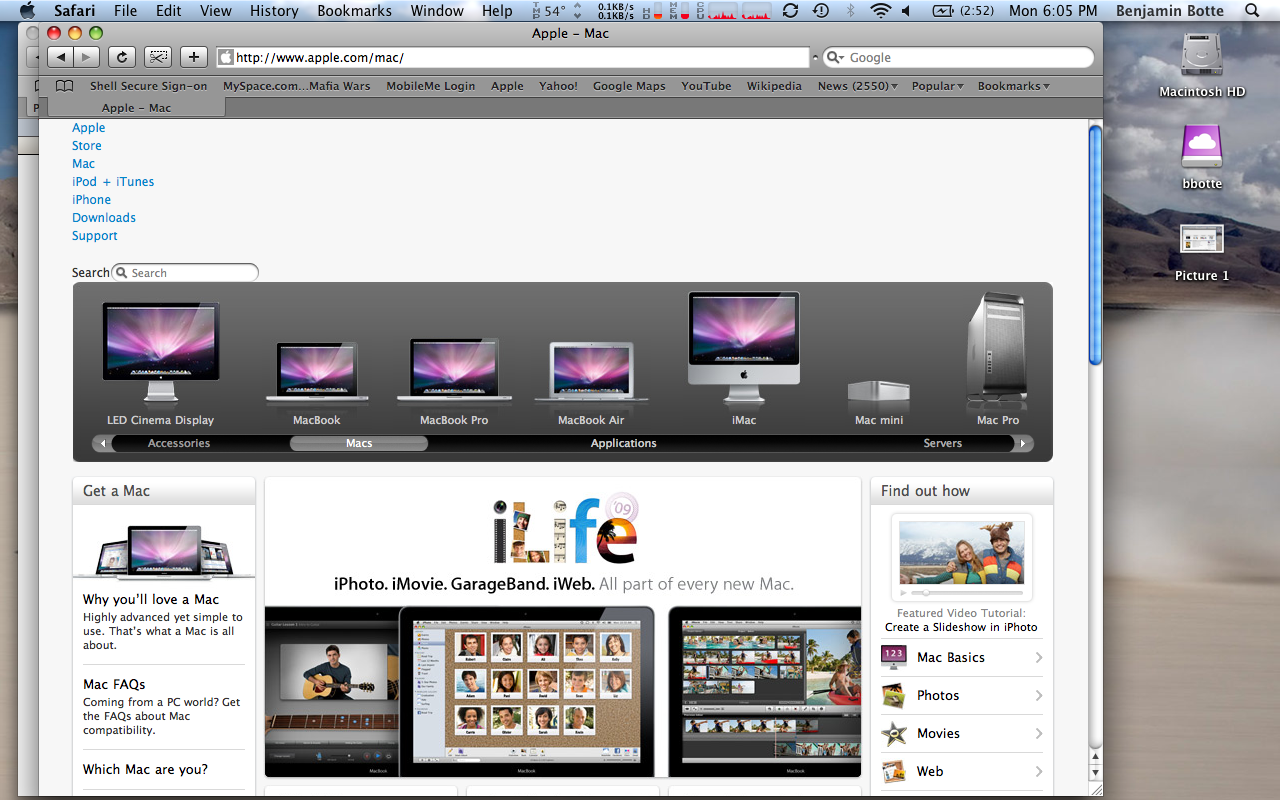Viewport: 1280px width, 800px height.
Task: Click the Why you'll love a Mac link
Action: pyautogui.click(x=151, y=599)
